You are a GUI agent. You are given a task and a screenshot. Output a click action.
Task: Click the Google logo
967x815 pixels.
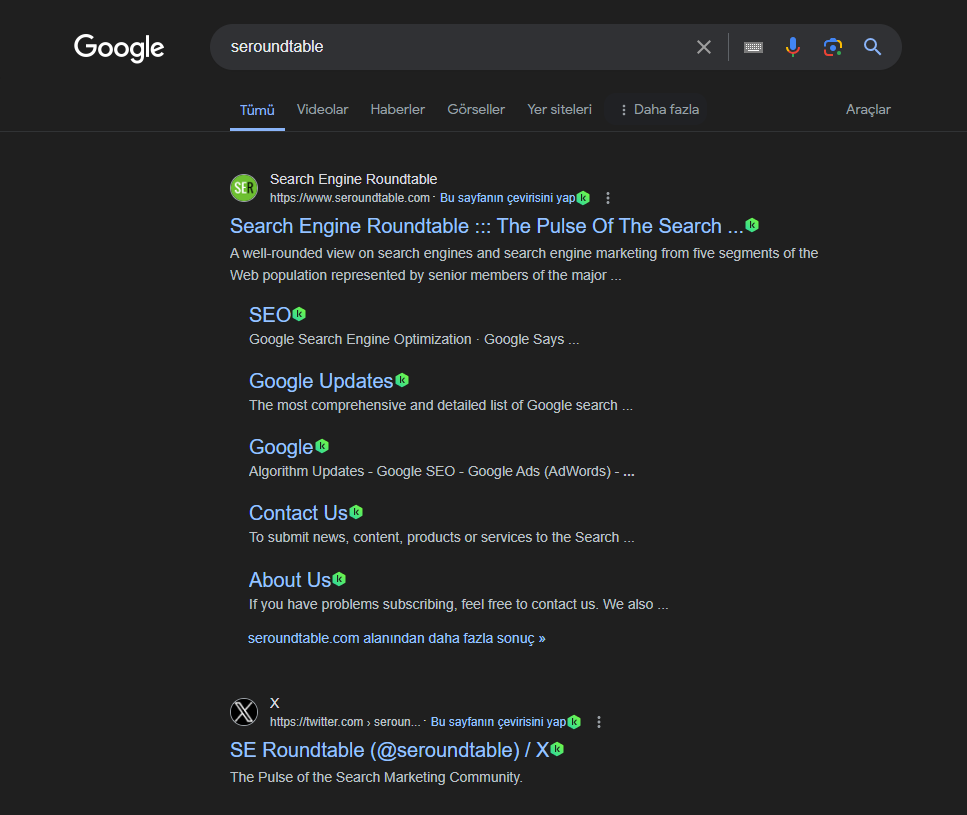point(119,47)
